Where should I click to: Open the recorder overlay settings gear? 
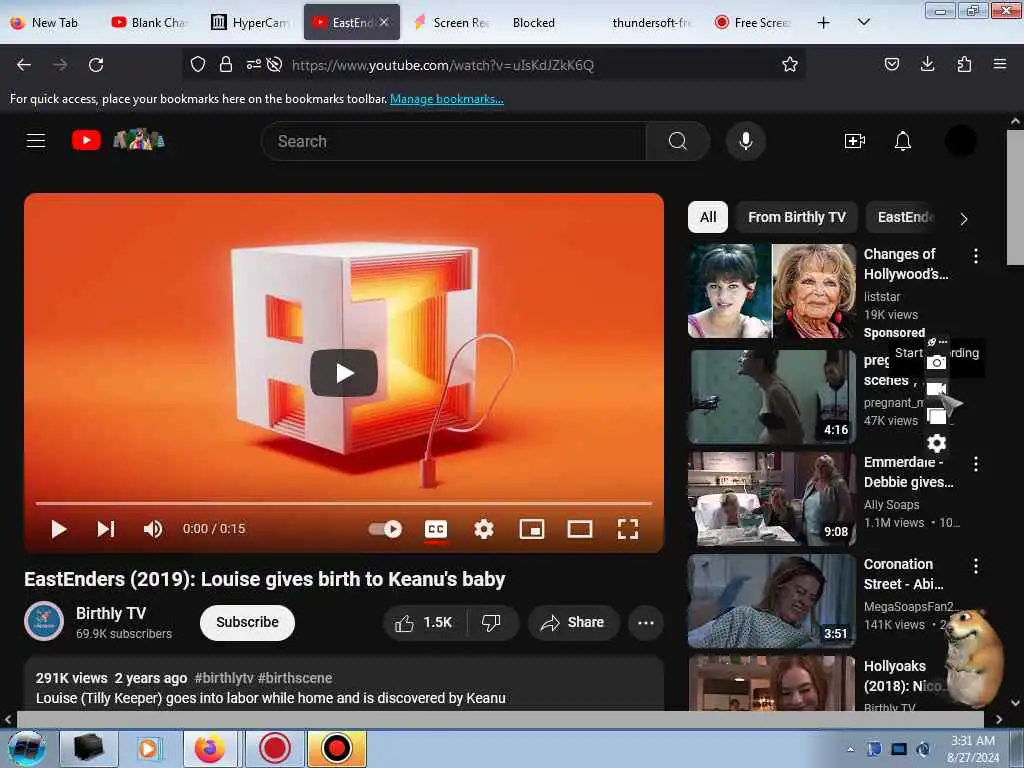click(936, 443)
